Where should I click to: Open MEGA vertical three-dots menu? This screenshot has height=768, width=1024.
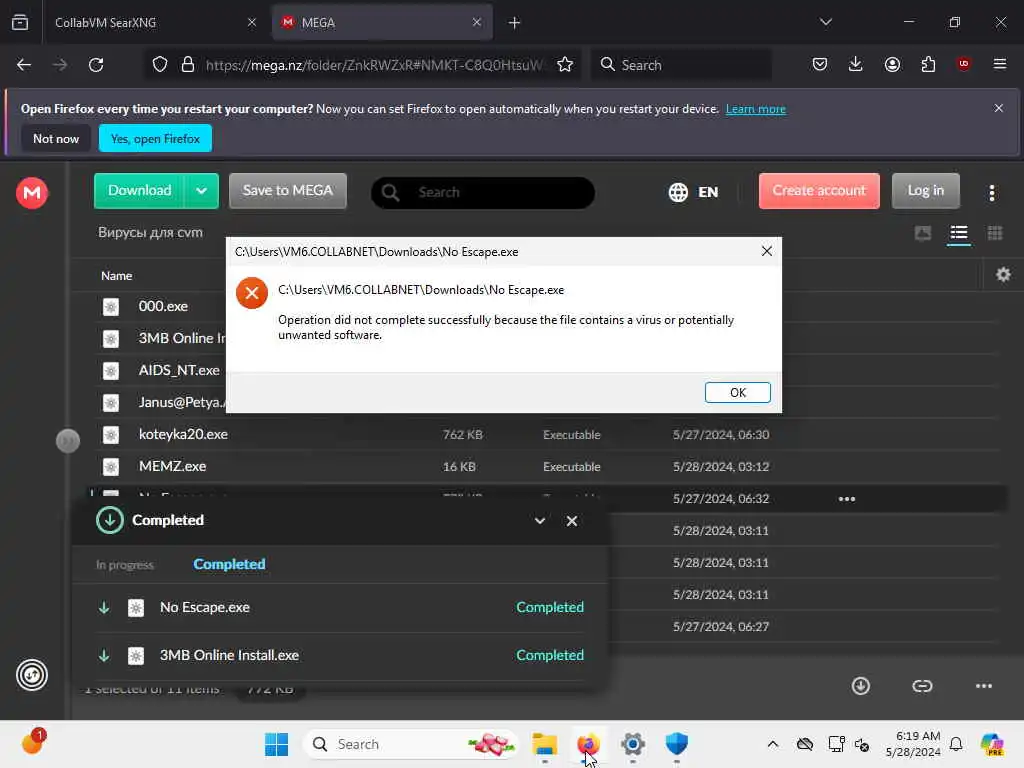[x=991, y=192]
